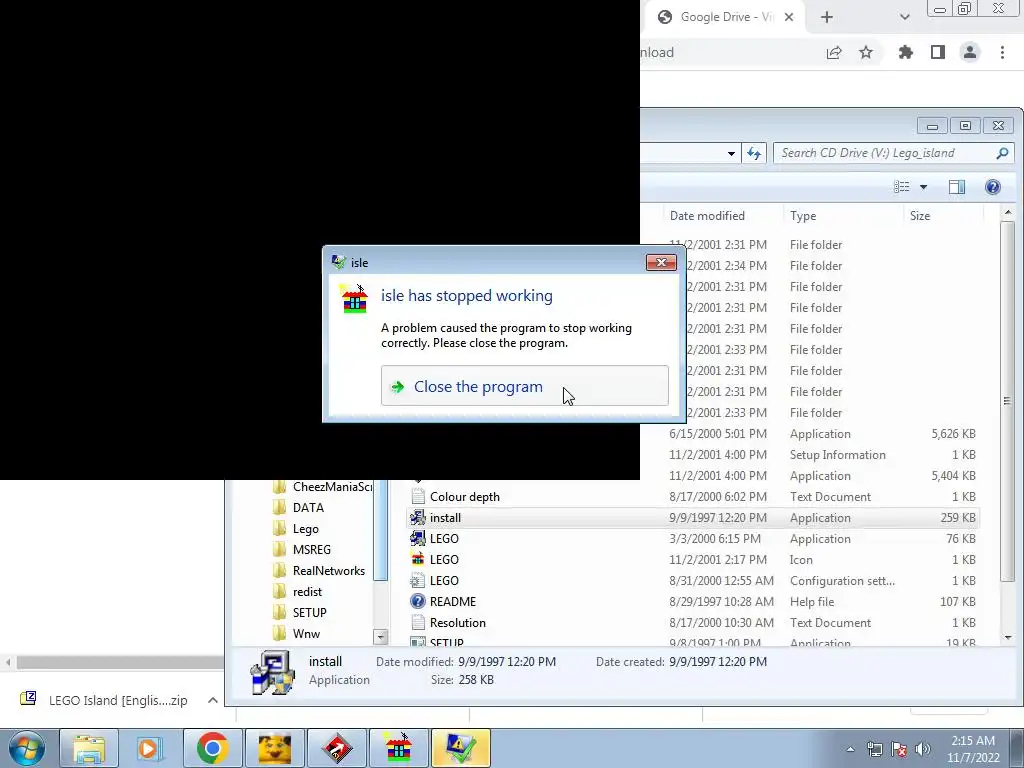Click the navigation tree scroll down arrow

[x=381, y=635]
